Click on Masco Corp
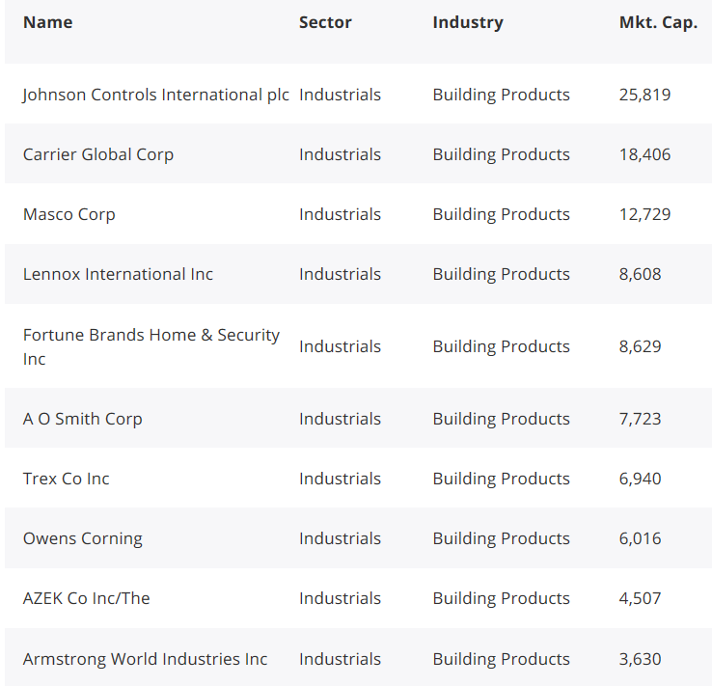This screenshot has width=712, height=686. (x=69, y=215)
